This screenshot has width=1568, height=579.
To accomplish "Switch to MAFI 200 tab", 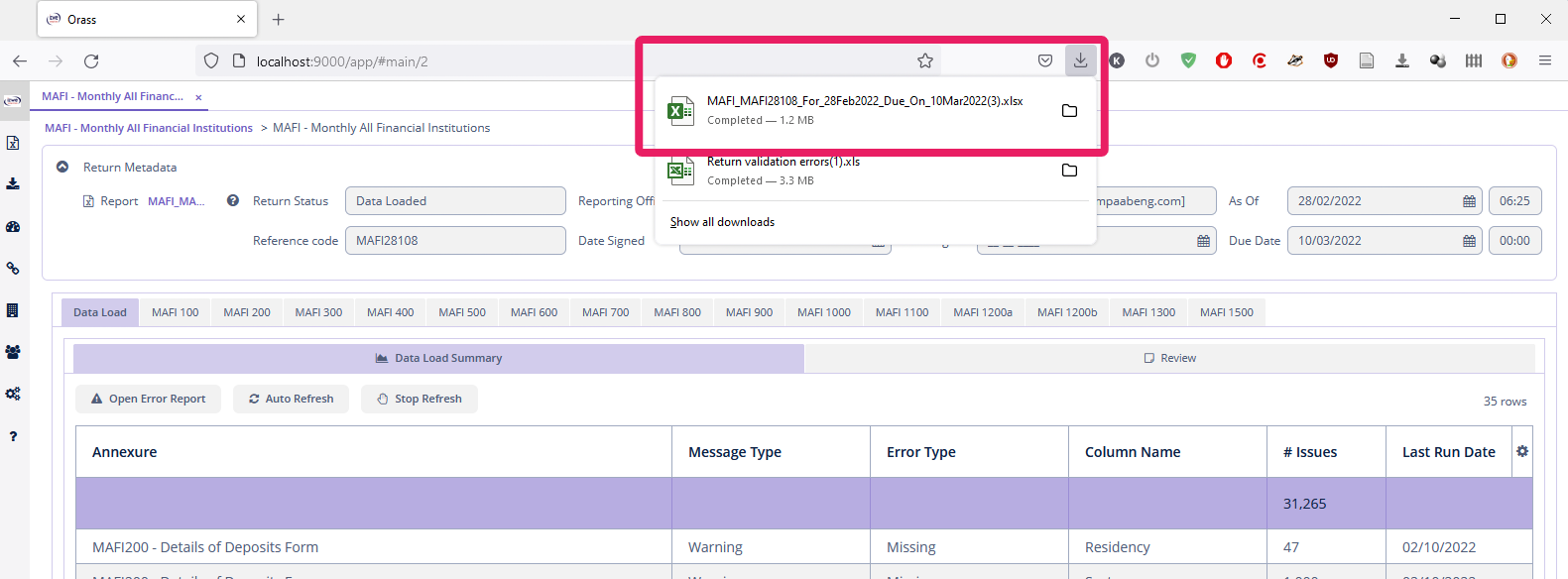I will click(x=246, y=312).
